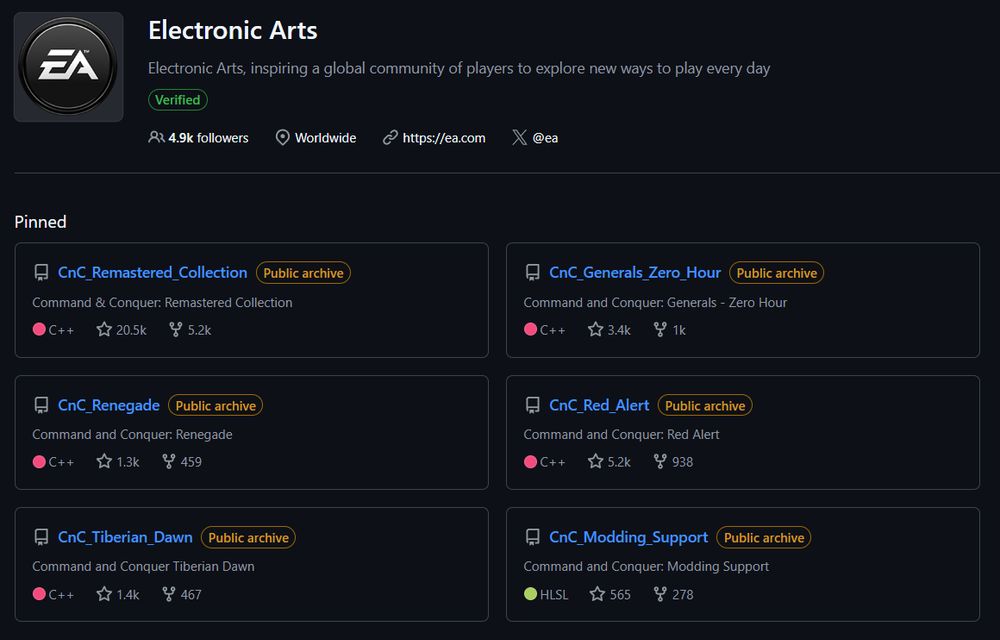Image resolution: width=1000 pixels, height=640 pixels.
Task: Click the repo icon for CnC_Red_Alert
Action: (x=532, y=405)
